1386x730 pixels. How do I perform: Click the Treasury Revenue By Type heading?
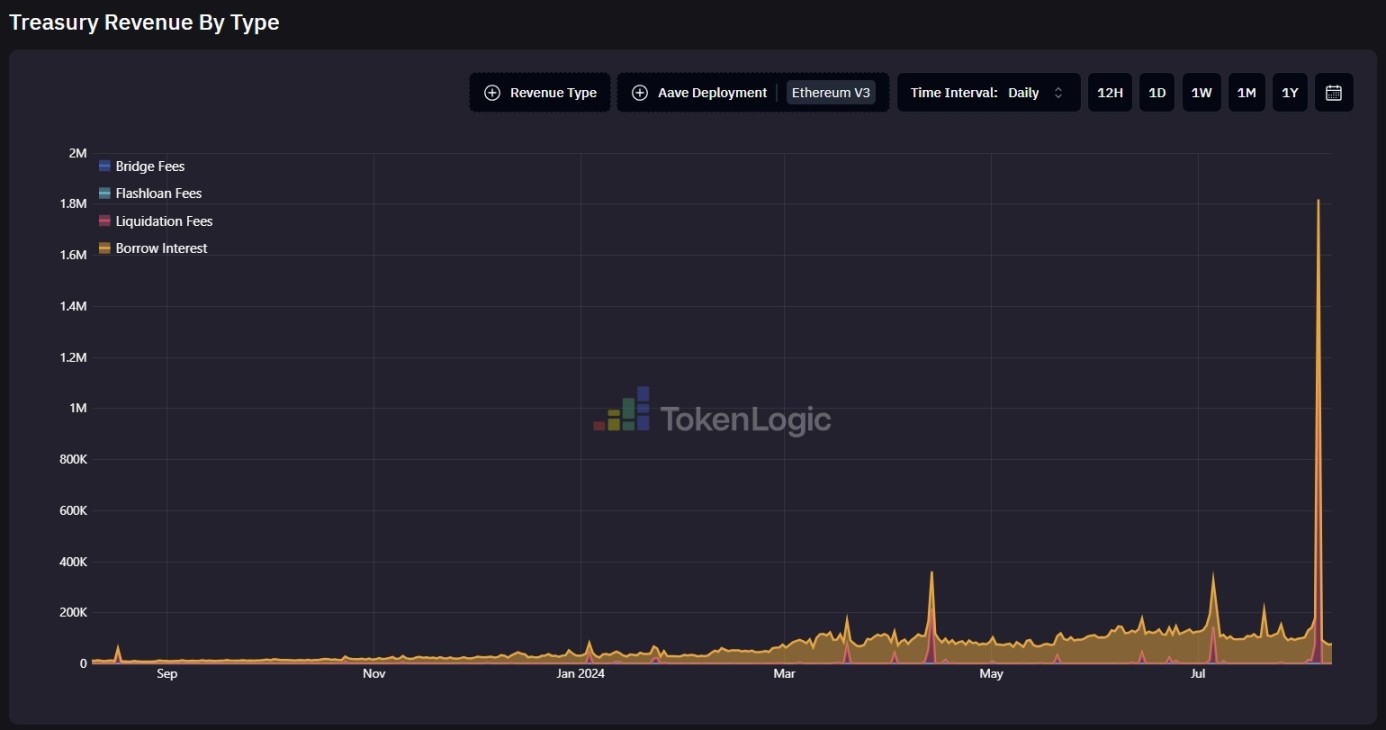[x=144, y=22]
